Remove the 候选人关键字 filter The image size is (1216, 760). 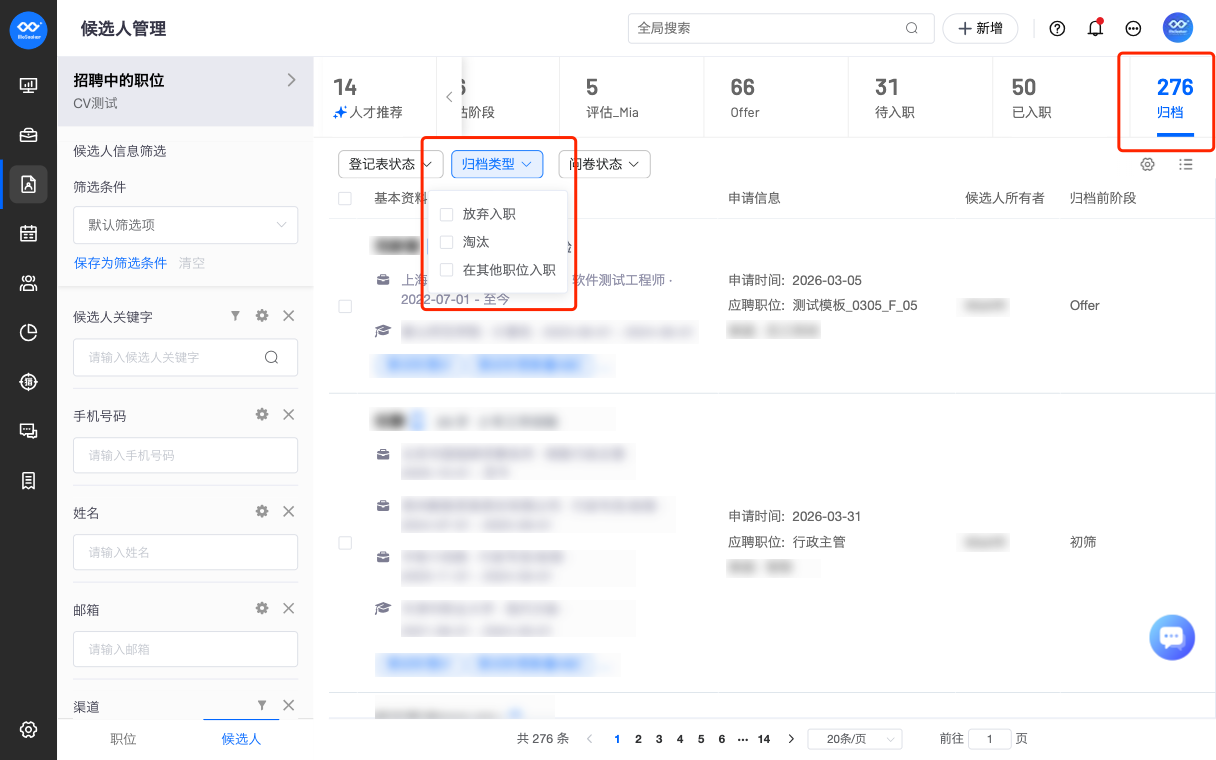[288, 316]
